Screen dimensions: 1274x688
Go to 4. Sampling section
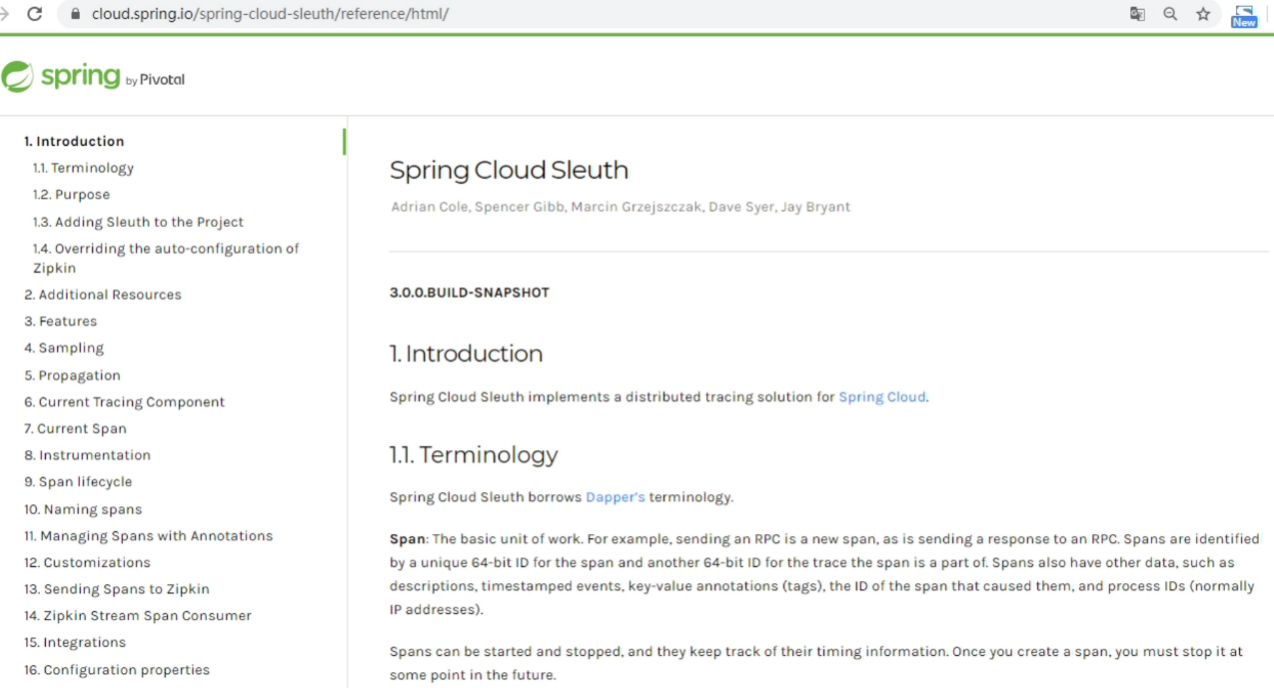[64, 348]
